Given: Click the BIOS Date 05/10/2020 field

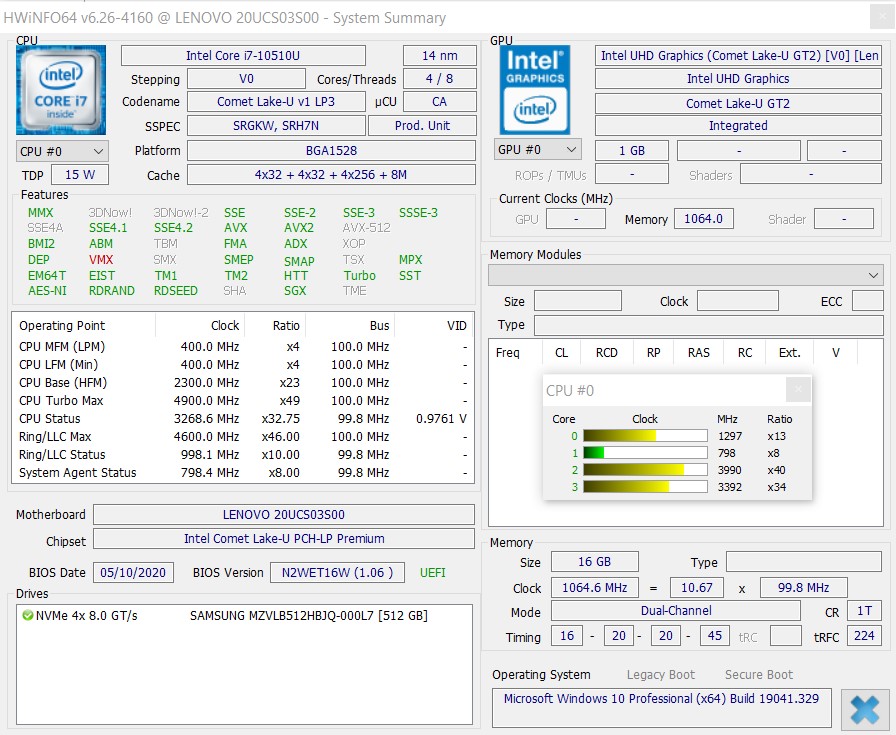Looking at the screenshot, I should click(133, 573).
